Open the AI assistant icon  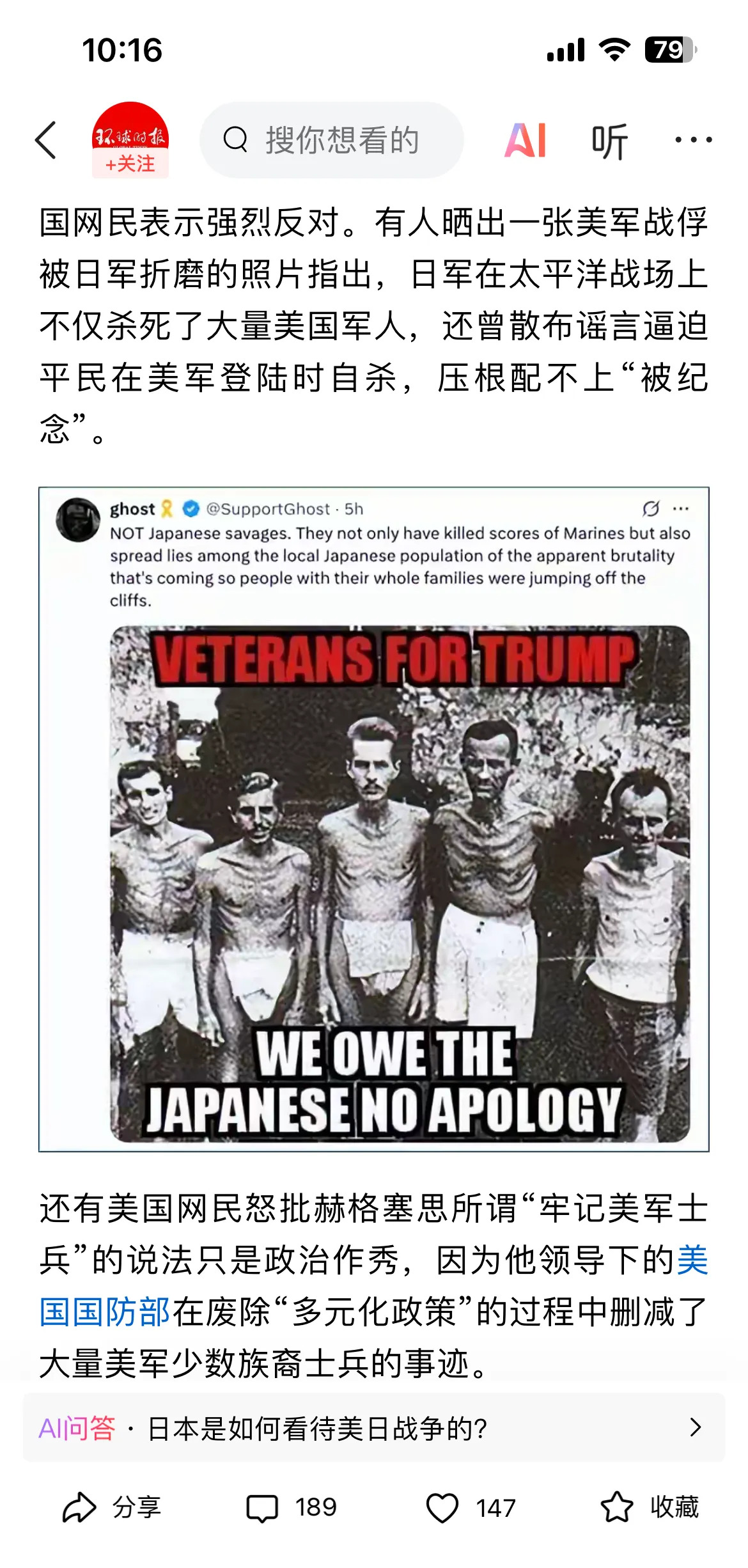tap(526, 140)
